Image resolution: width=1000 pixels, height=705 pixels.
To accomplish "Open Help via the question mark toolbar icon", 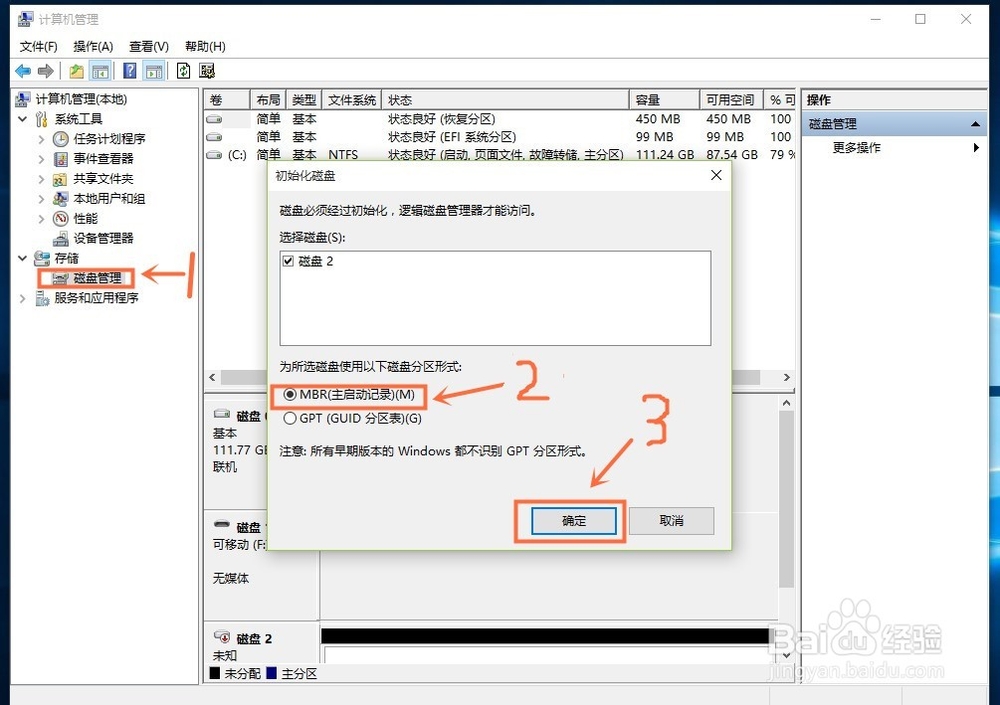I will pyautogui.click(x=128, y=70).
